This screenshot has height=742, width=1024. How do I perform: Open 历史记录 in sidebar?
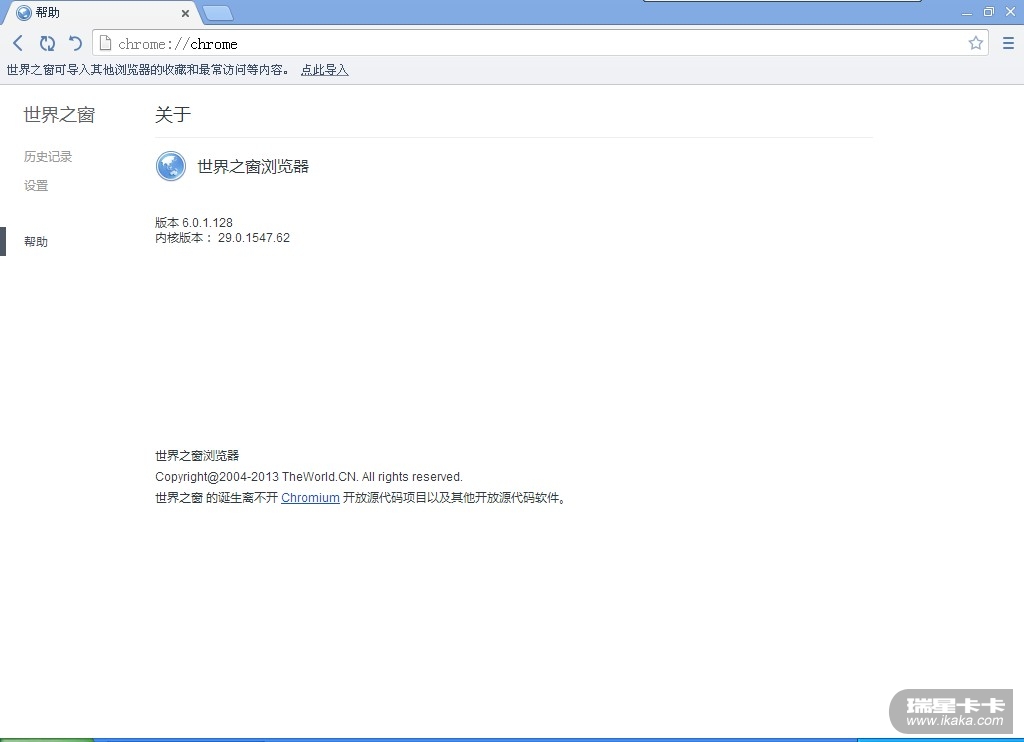(x=48, y=157)
